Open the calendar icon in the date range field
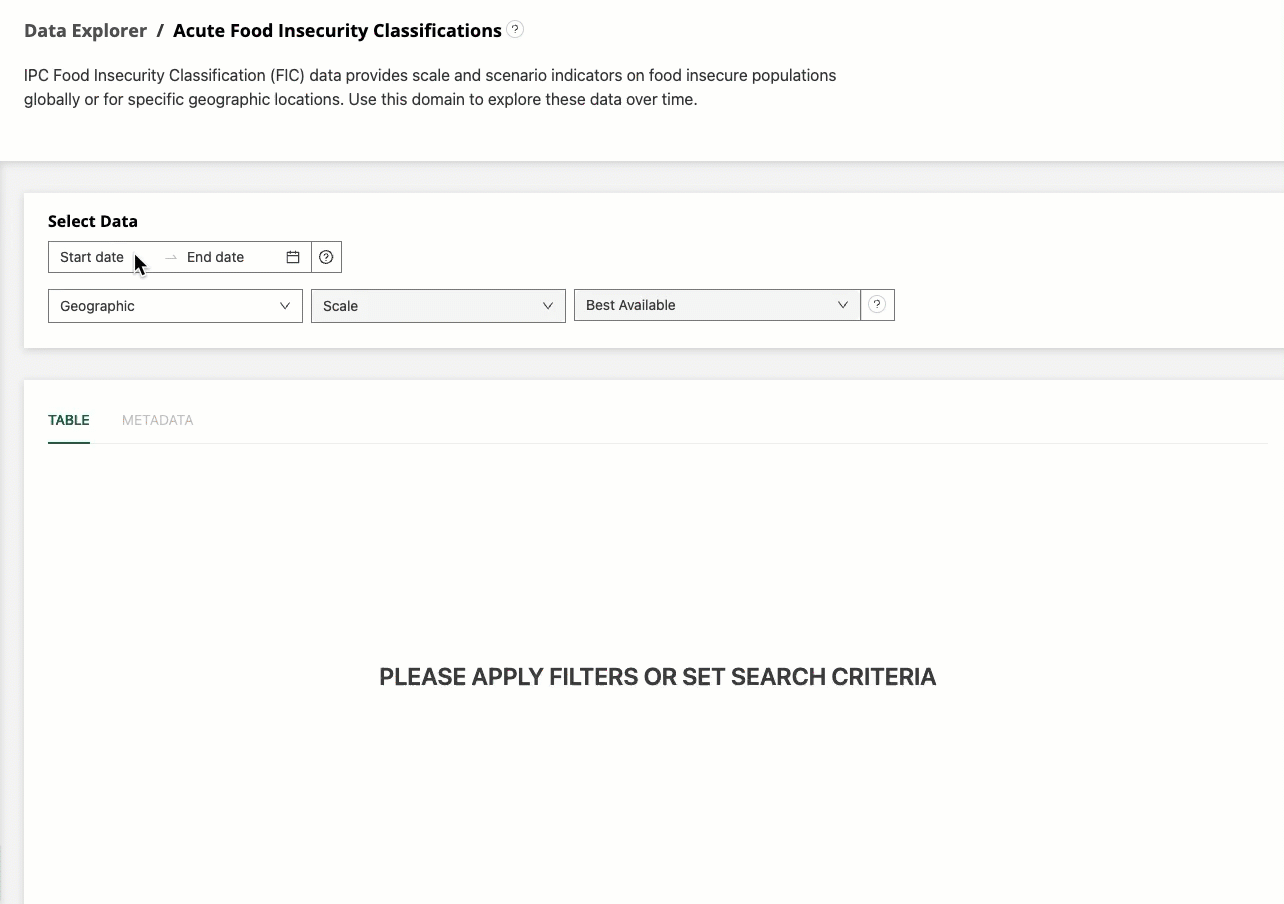Image resolution: width=1284 pixels, height=904 pixels. 292,257
